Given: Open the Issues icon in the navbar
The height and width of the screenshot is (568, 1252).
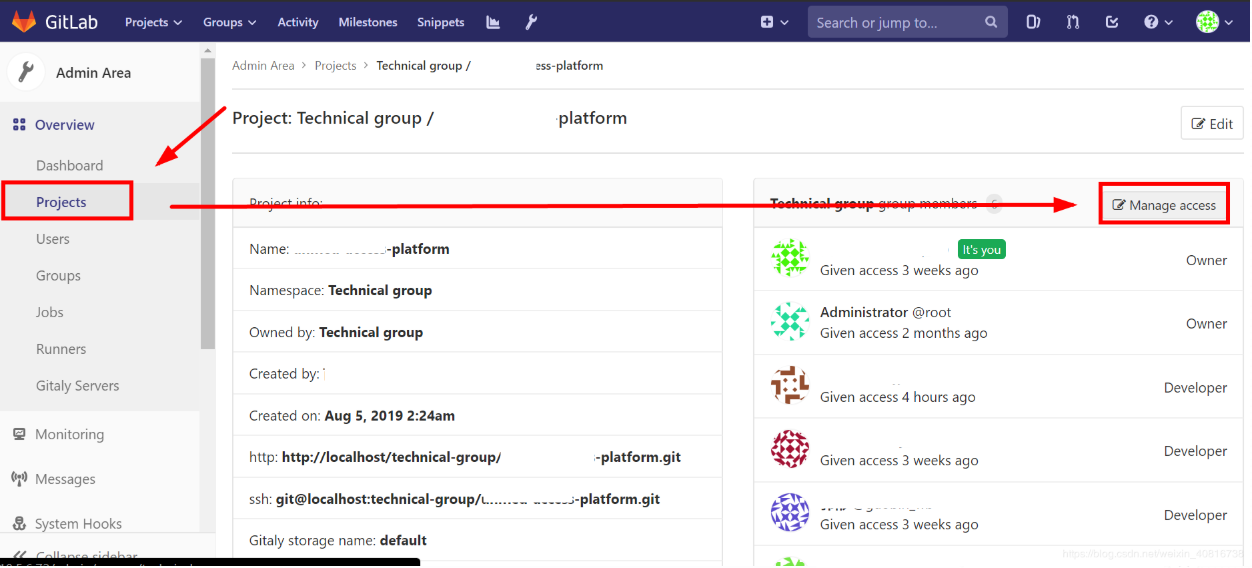Looking at the screenshot, I should tap(1034, 22).
